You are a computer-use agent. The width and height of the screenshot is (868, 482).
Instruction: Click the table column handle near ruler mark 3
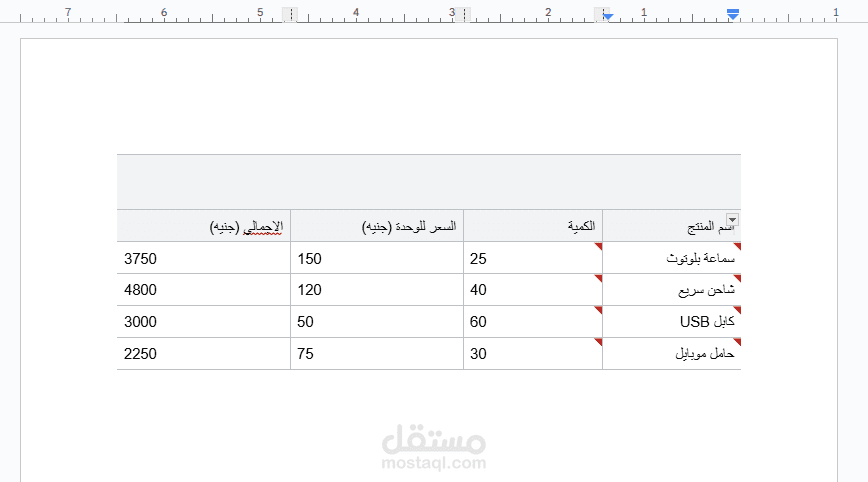[x=464, y=14]
